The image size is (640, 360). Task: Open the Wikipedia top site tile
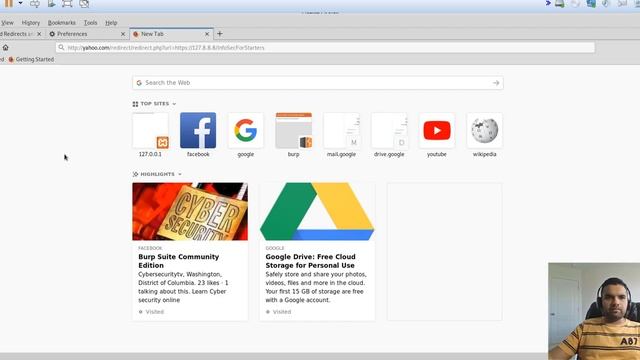484,130
